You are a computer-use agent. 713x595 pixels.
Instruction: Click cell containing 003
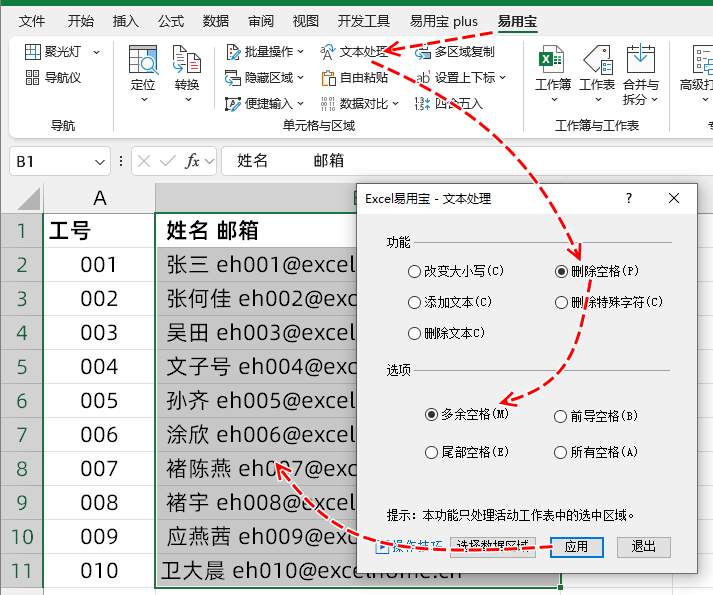click(99, 333)
